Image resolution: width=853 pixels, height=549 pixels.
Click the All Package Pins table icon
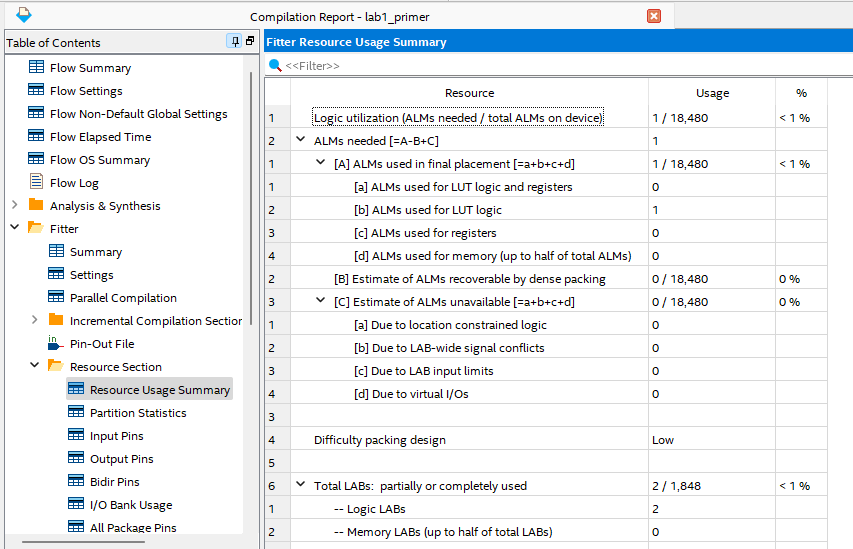[x=76, y=526]
